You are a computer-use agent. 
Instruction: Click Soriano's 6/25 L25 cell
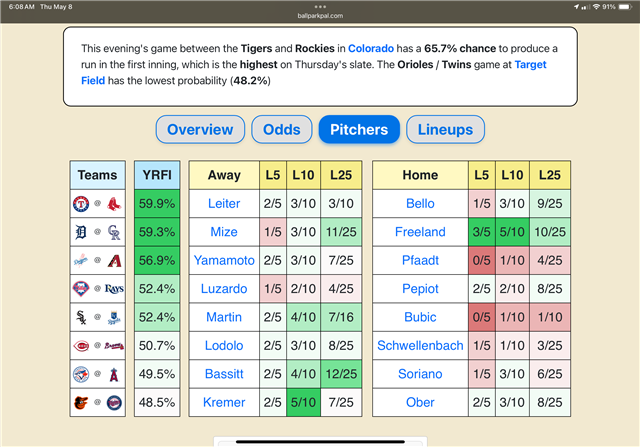550,374
